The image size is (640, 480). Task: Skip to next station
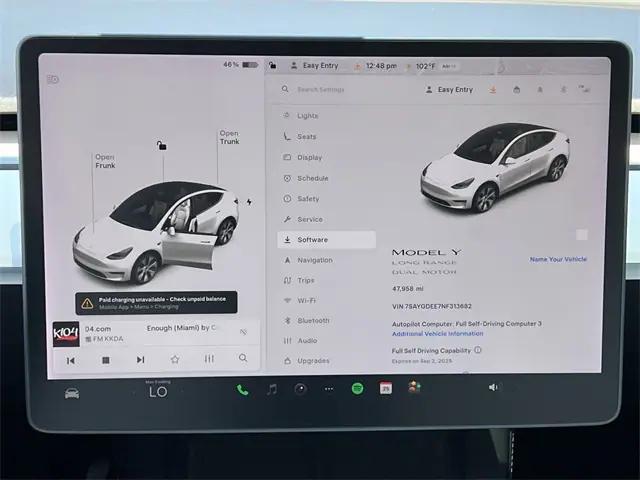click(x=140, y=360)
